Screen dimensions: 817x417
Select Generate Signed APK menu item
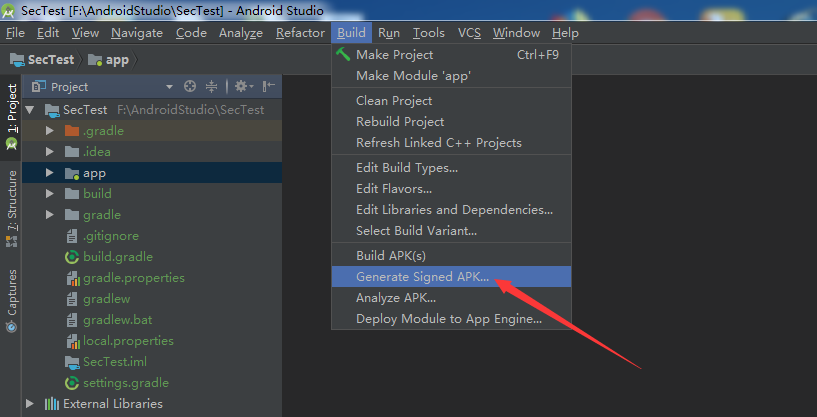coord(422,277)
